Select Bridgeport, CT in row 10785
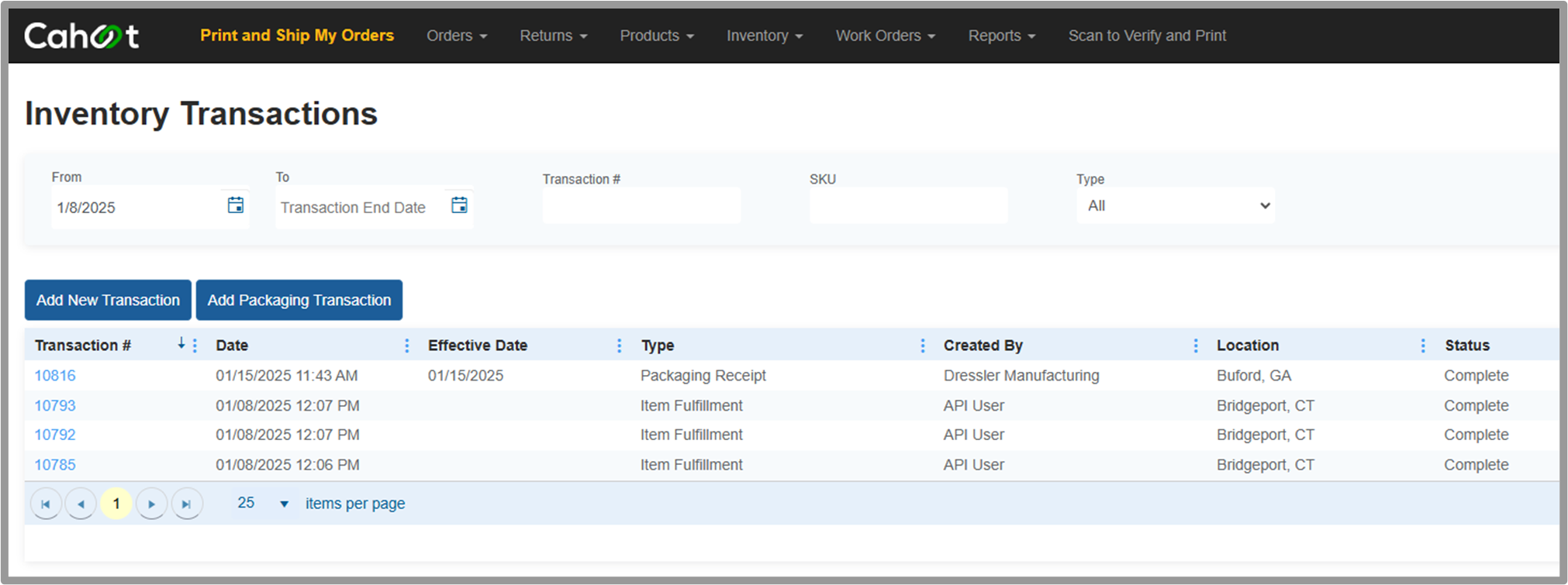Image resolution: width=1568 pixels, height=585 pixels. [1266, 465]
